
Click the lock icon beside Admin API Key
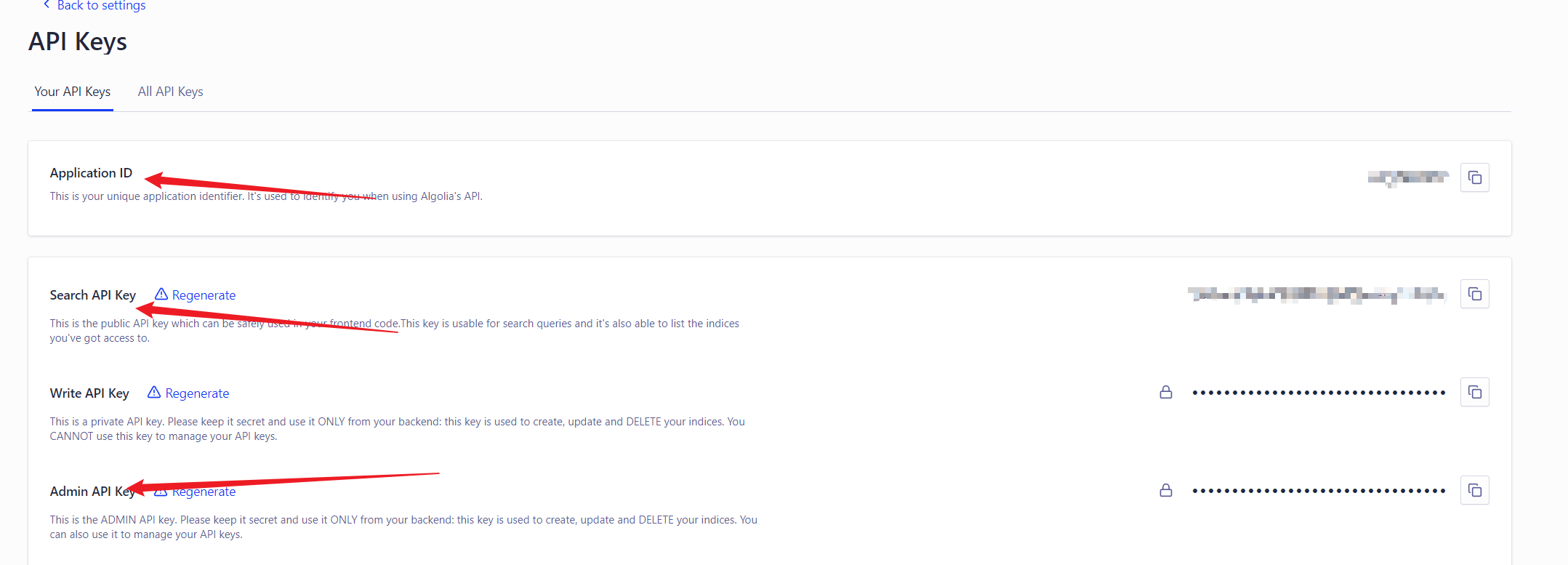click(x=1165, y=490)
